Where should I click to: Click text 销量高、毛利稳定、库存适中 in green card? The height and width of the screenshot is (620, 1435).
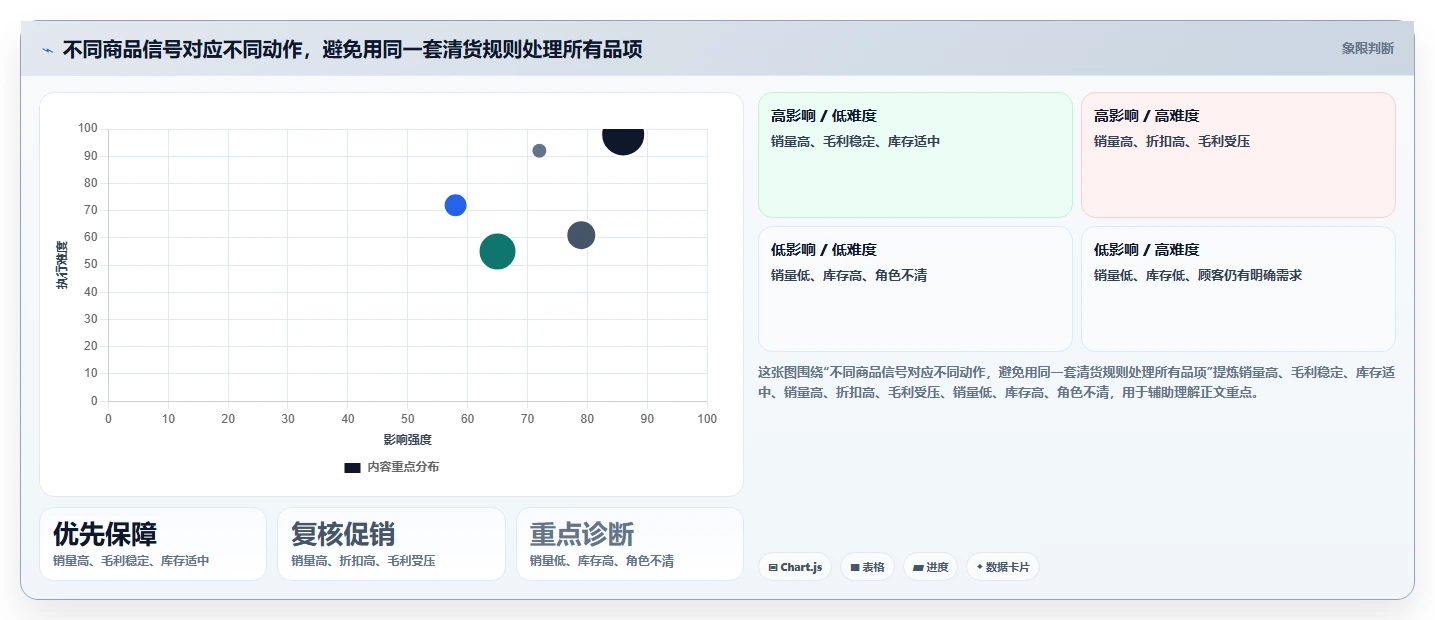tap(855, 142)
